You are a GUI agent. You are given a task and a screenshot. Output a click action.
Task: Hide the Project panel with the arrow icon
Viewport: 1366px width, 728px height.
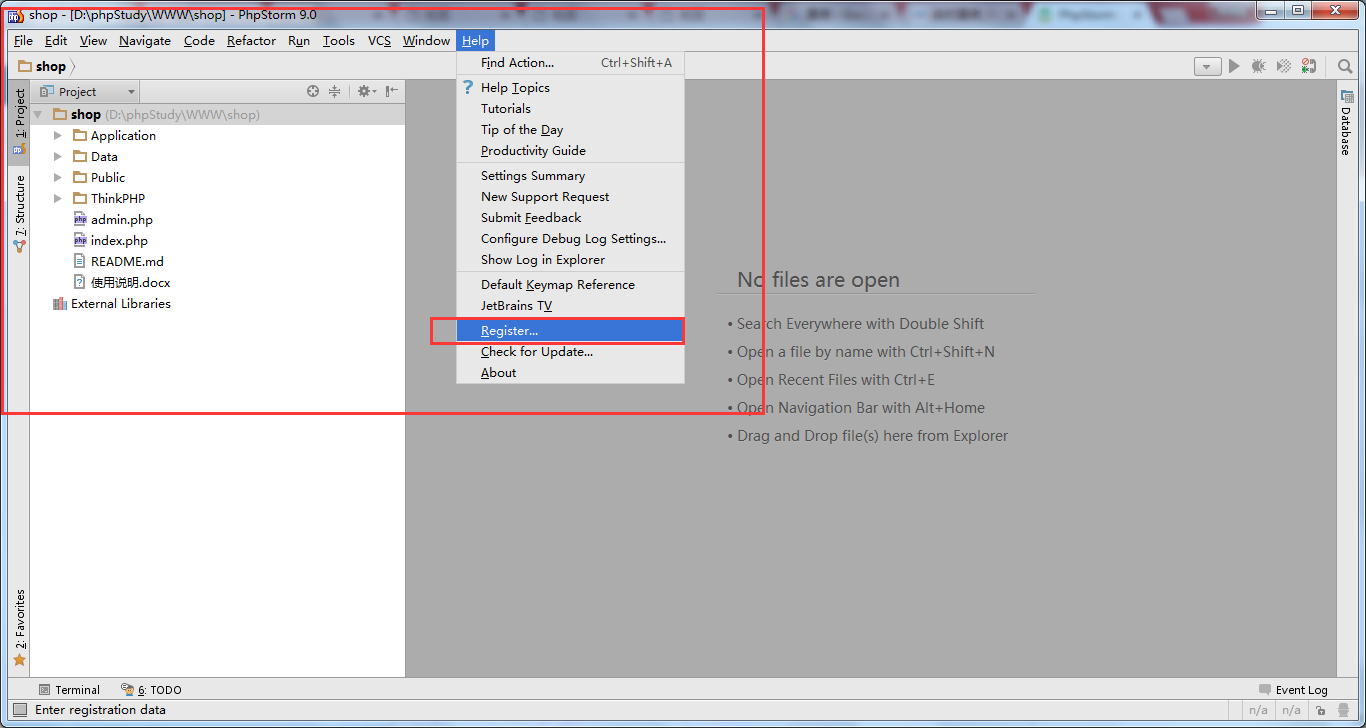coord(391,91)
